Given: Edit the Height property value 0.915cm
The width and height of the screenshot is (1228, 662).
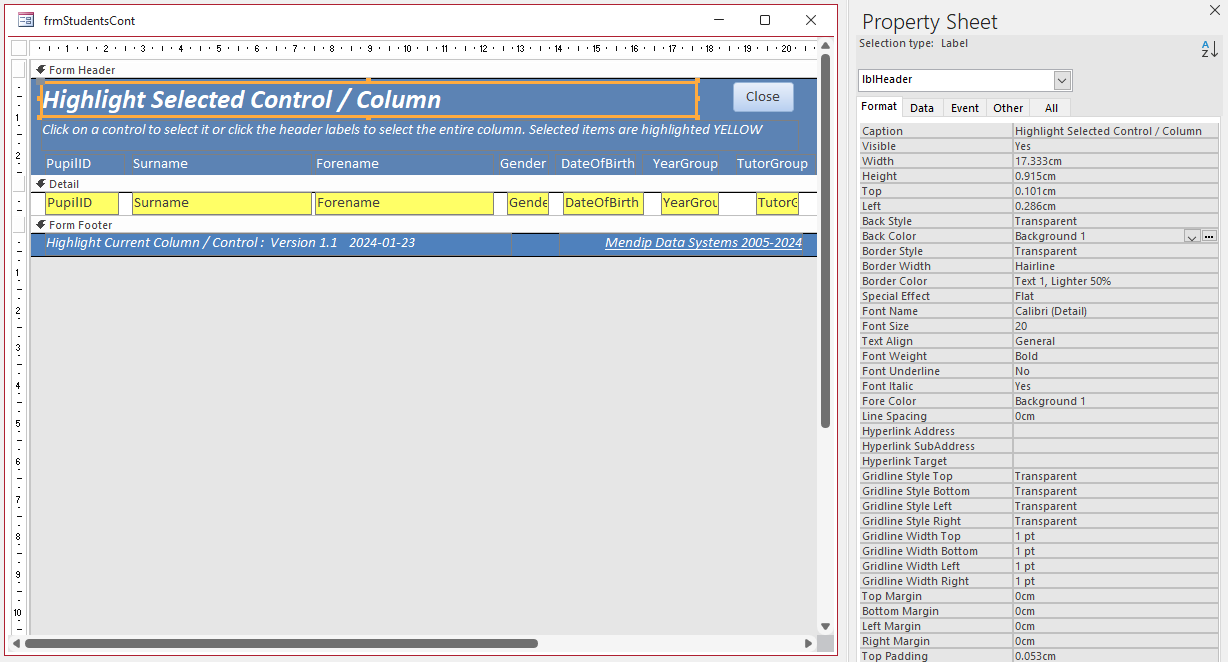Looking at the screenshot, I should click(1115, 176).
